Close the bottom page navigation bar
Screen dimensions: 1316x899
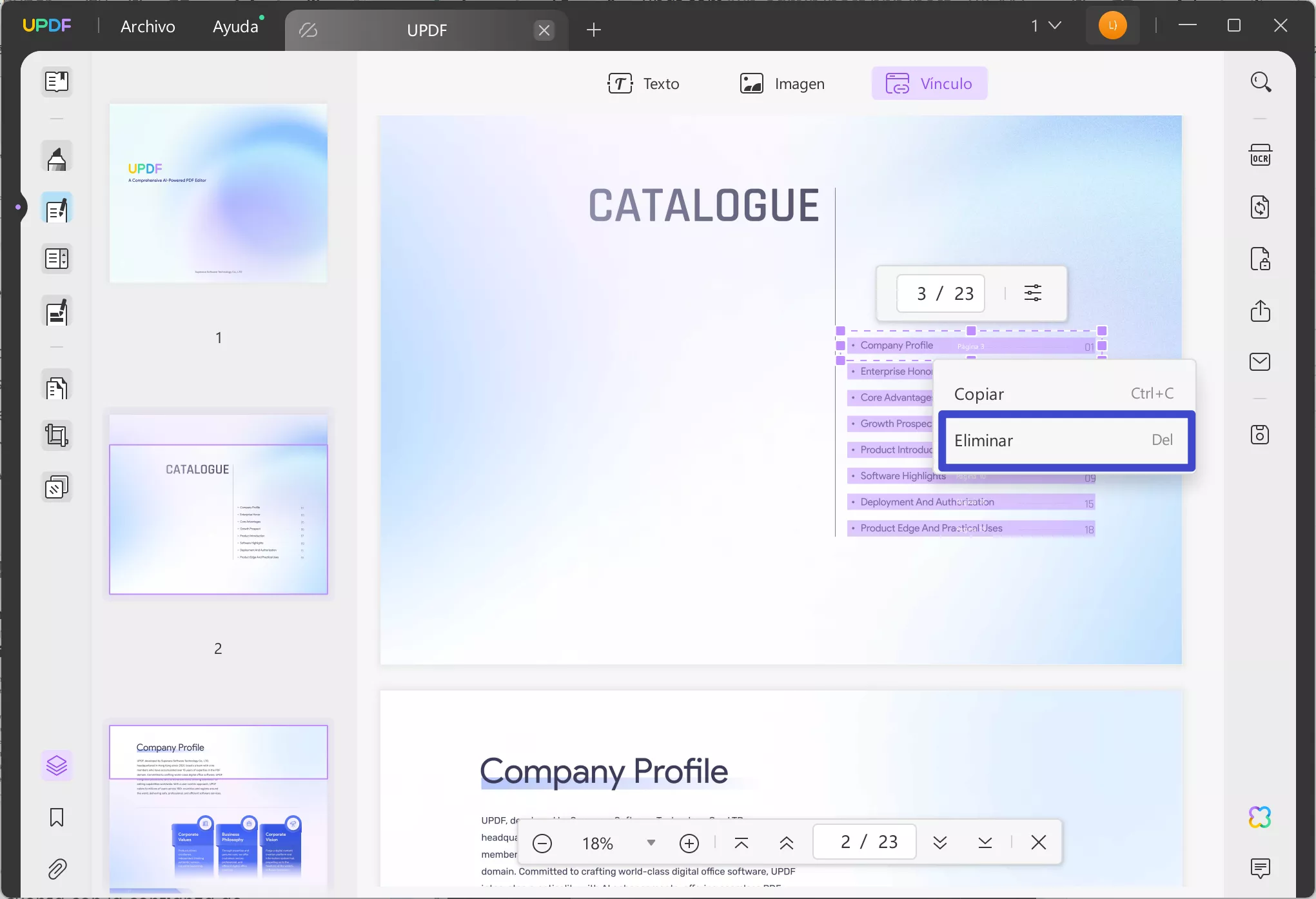1039,842
